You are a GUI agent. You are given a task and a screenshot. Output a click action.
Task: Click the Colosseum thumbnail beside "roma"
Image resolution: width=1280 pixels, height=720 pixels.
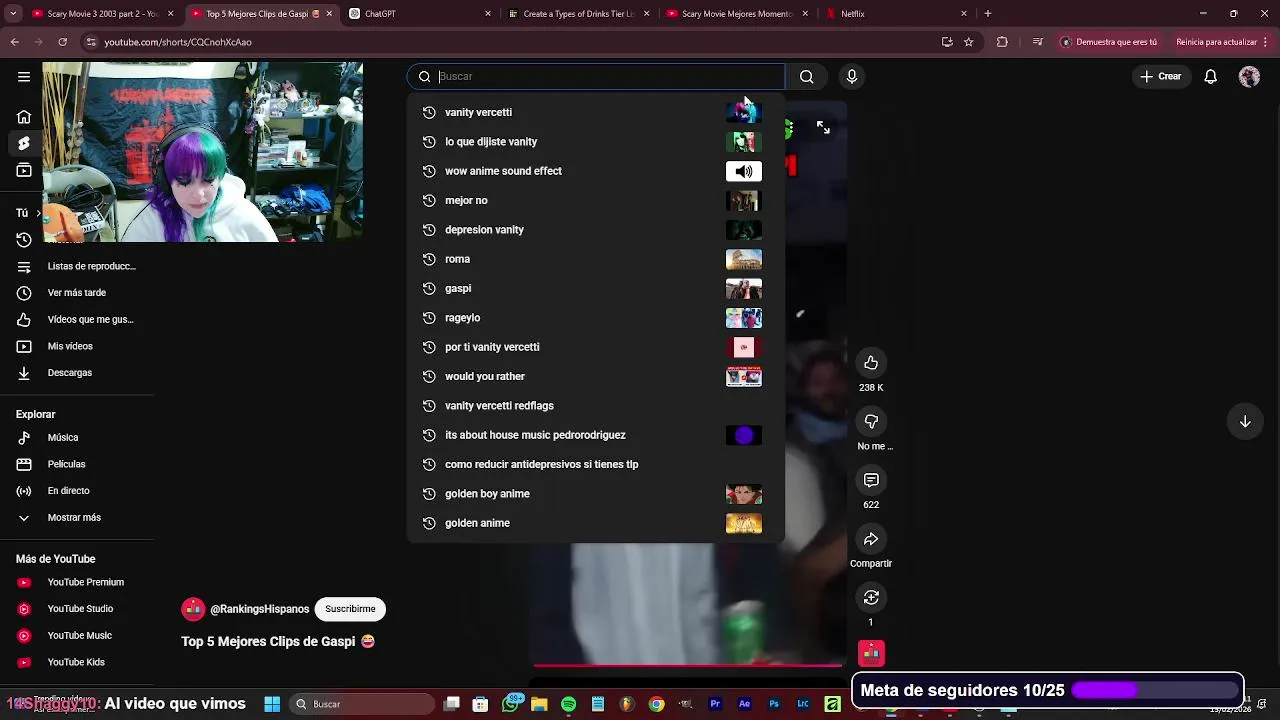(743, 259)
